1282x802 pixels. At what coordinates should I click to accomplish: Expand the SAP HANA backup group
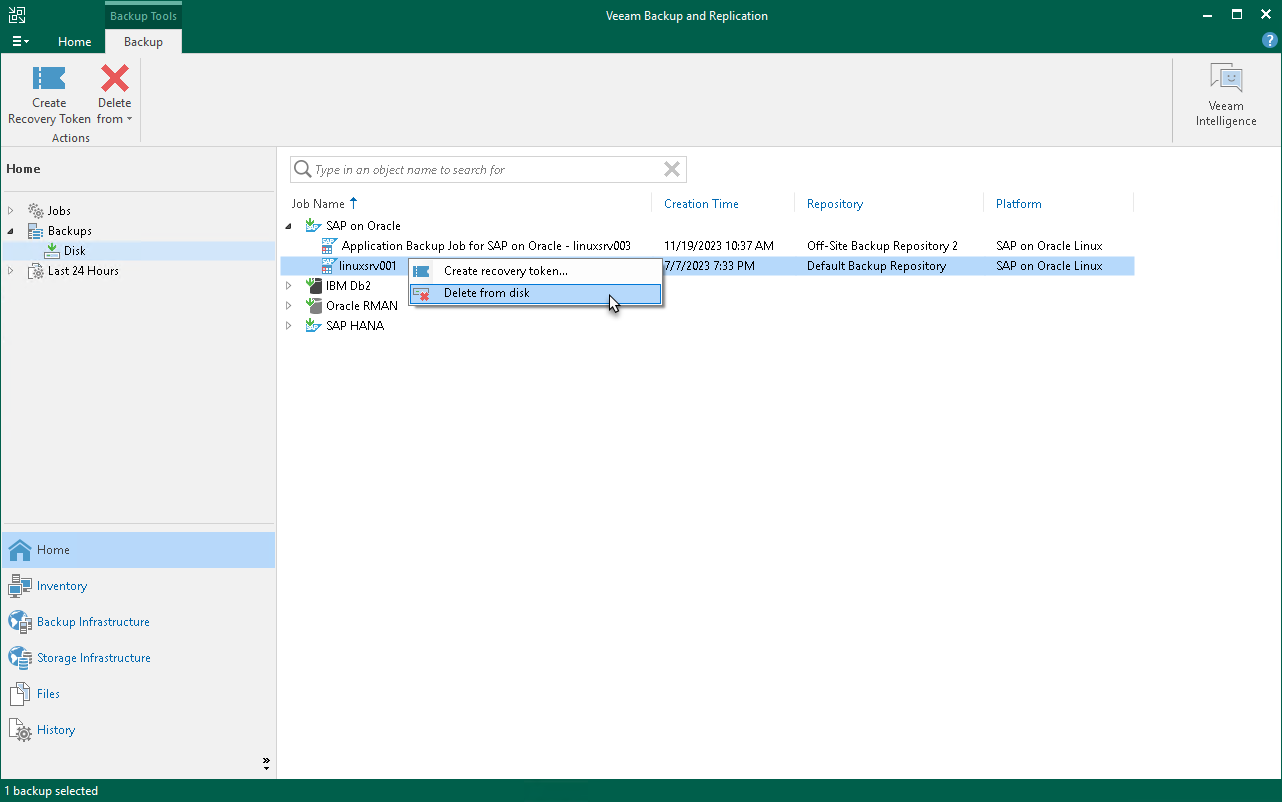289,326
